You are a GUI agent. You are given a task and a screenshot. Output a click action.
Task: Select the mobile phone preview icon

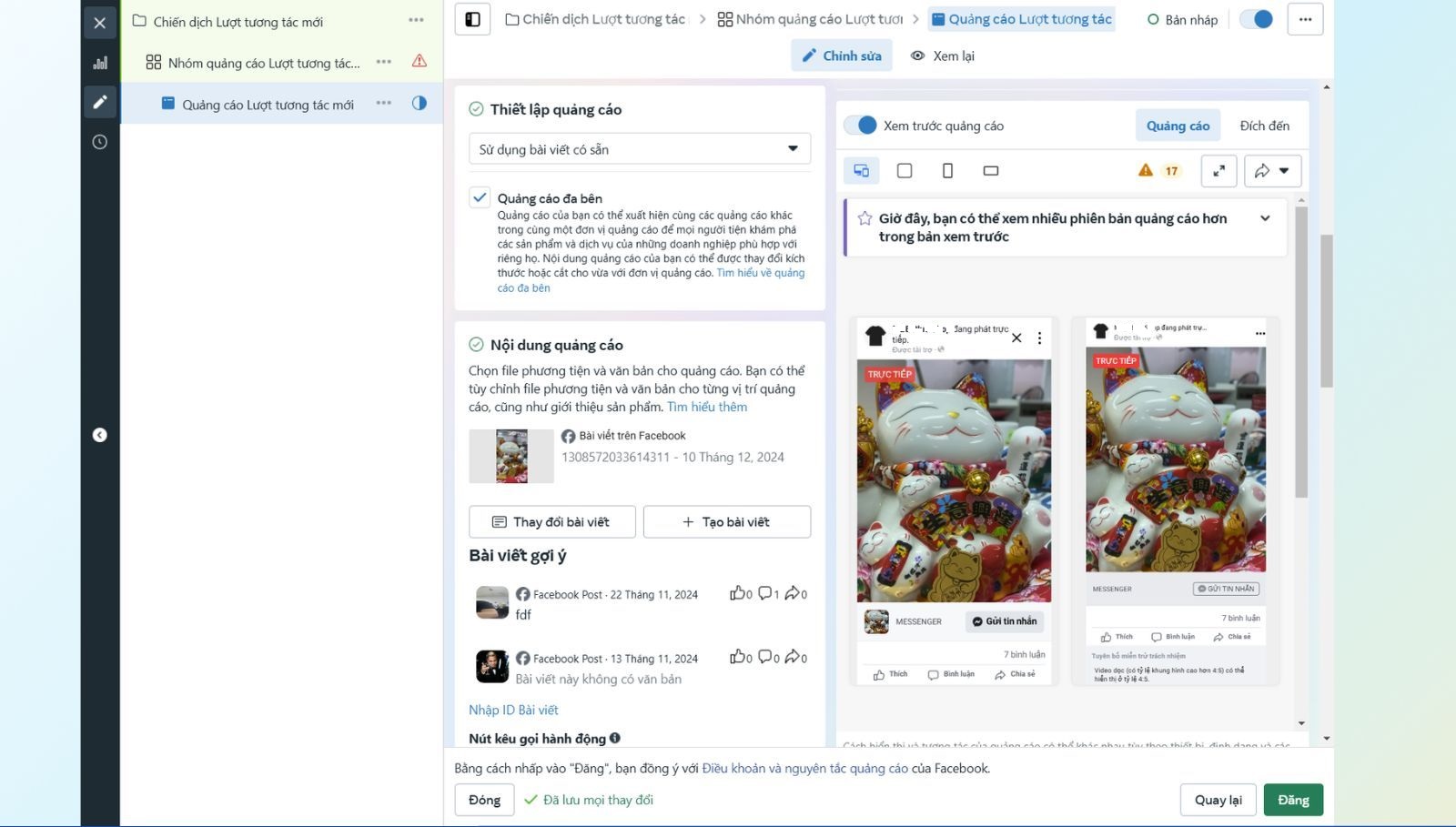tap(947, 171)
